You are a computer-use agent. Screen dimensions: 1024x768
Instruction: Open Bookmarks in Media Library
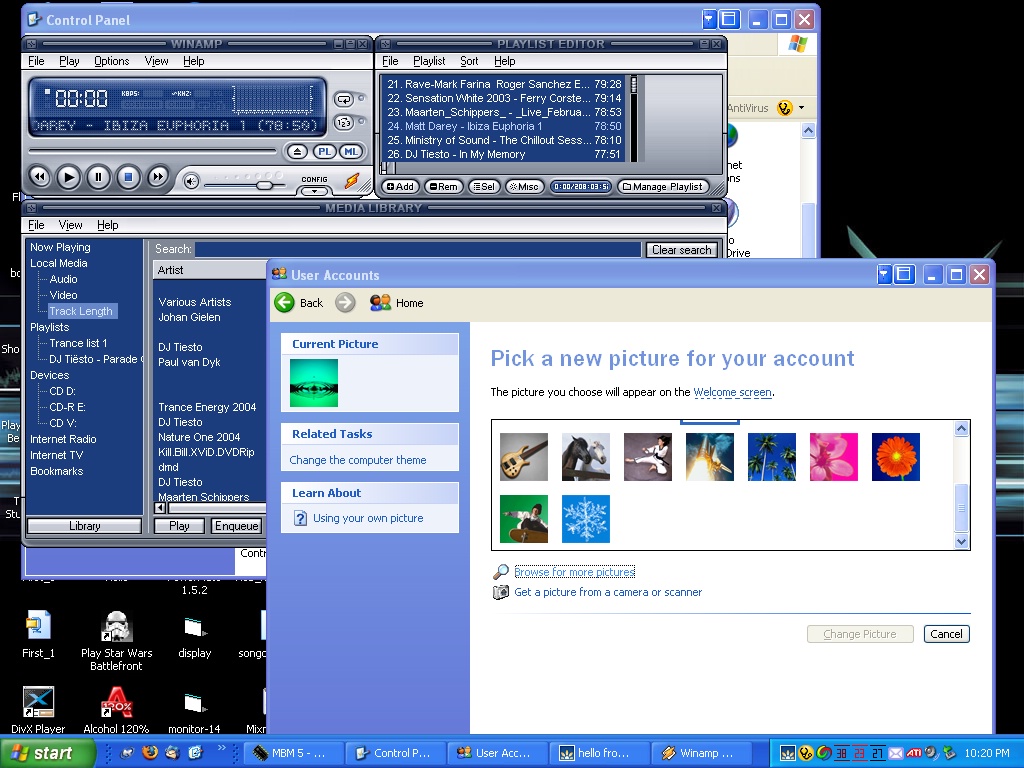pos(57,471)
